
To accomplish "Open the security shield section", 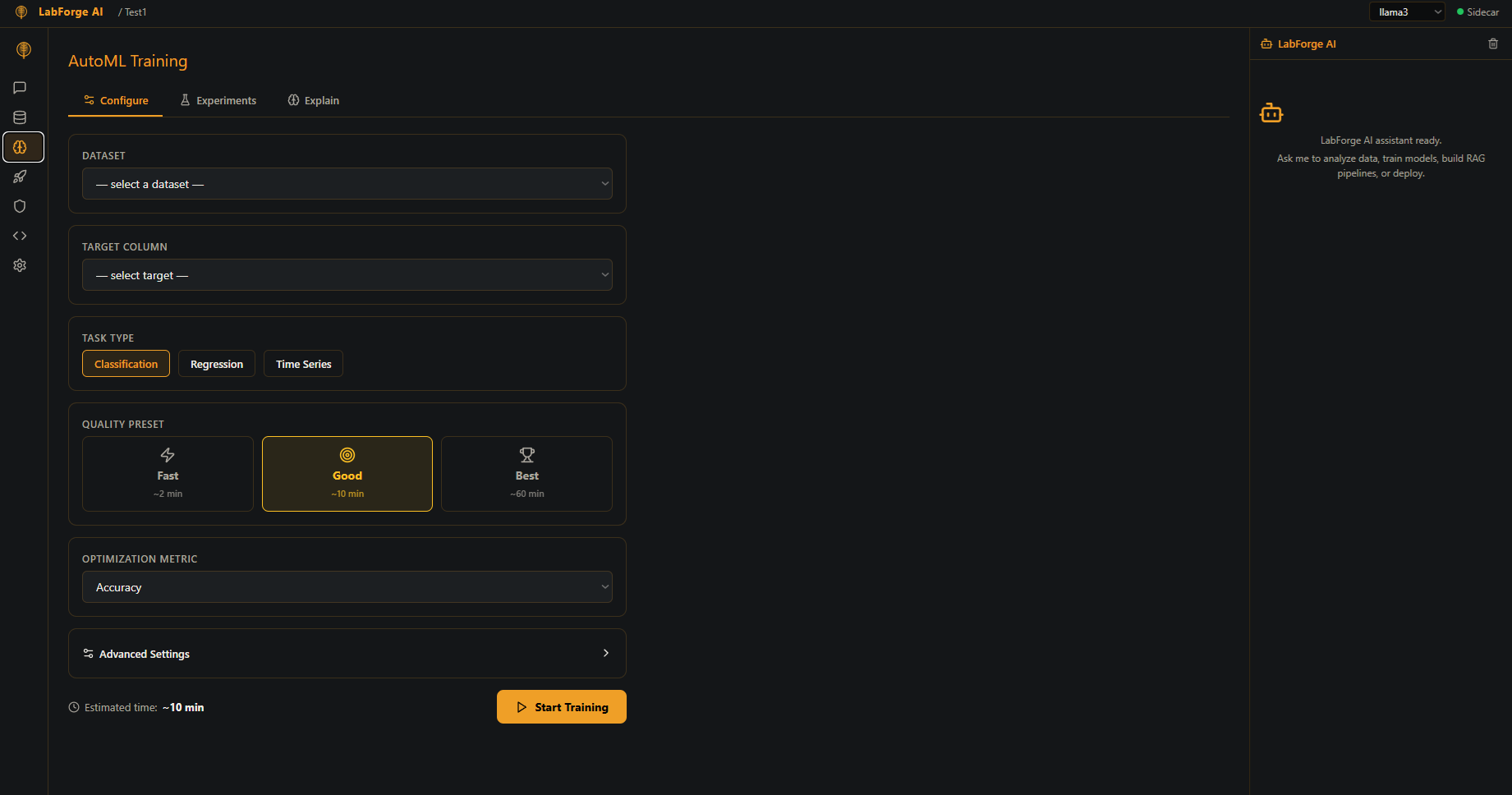I will coord(20,206).
